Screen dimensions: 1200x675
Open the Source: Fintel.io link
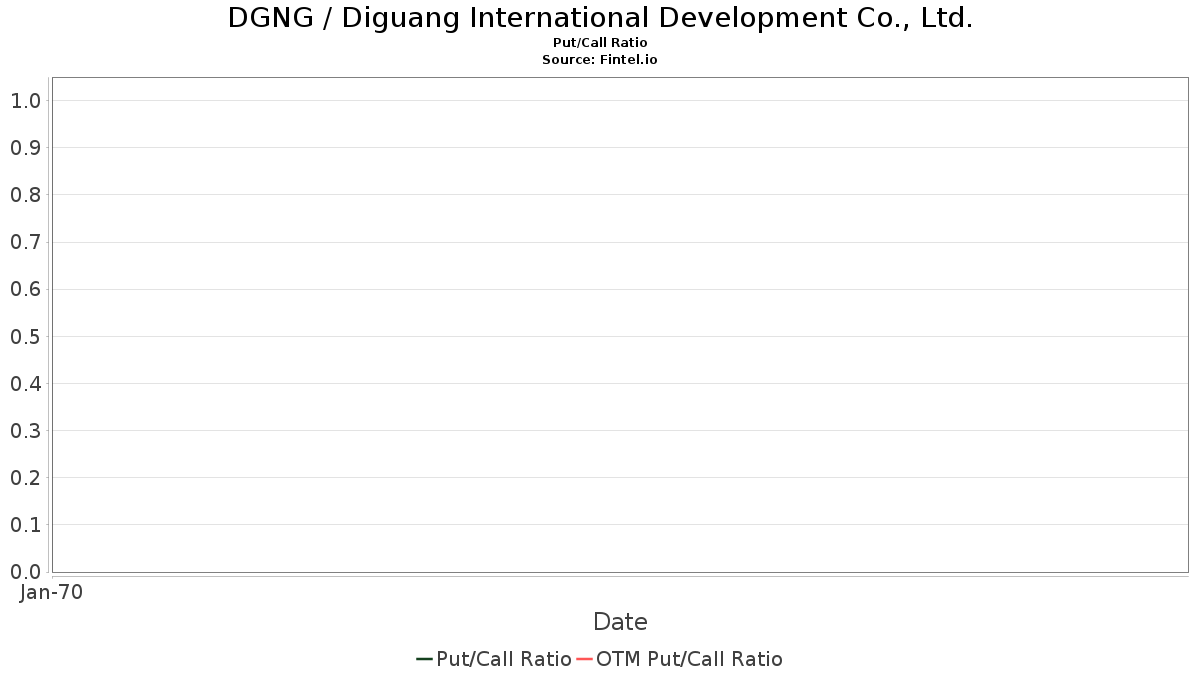[x=600, y=60]
